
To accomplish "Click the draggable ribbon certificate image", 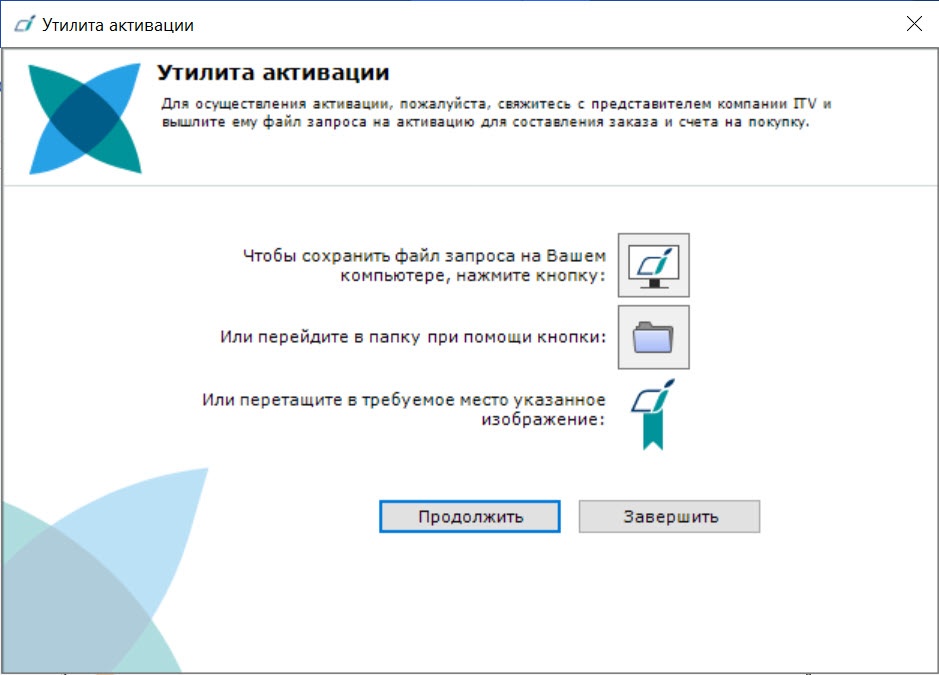I will [653, 412].
